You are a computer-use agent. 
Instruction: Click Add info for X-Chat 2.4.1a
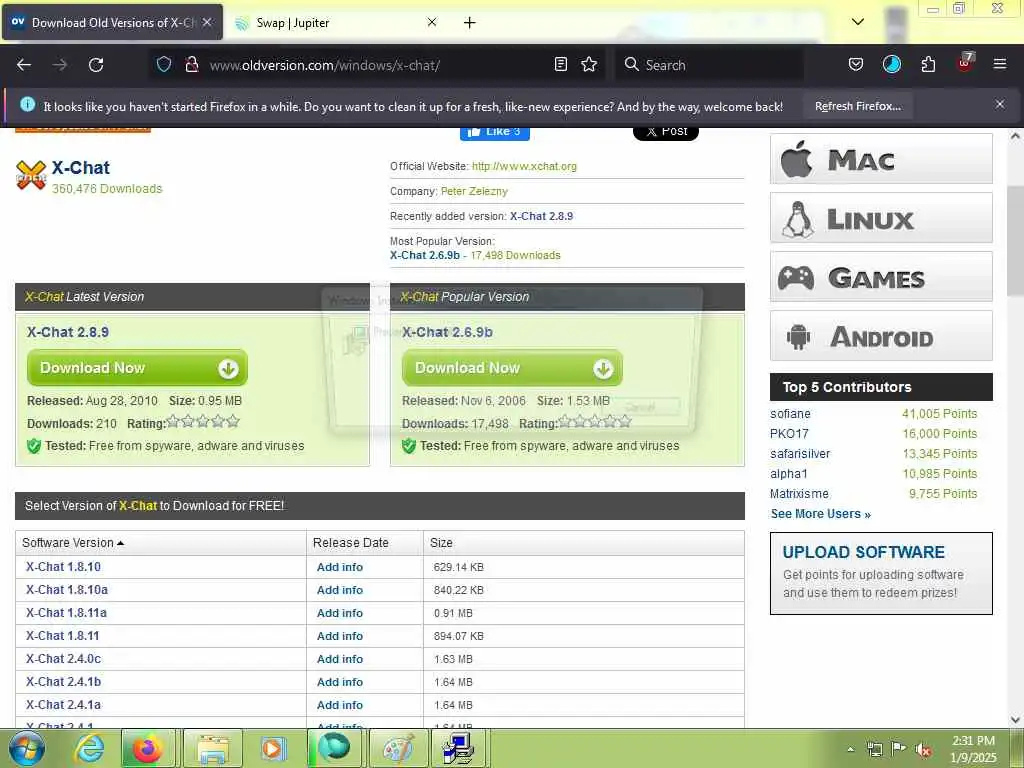(340, 705)
